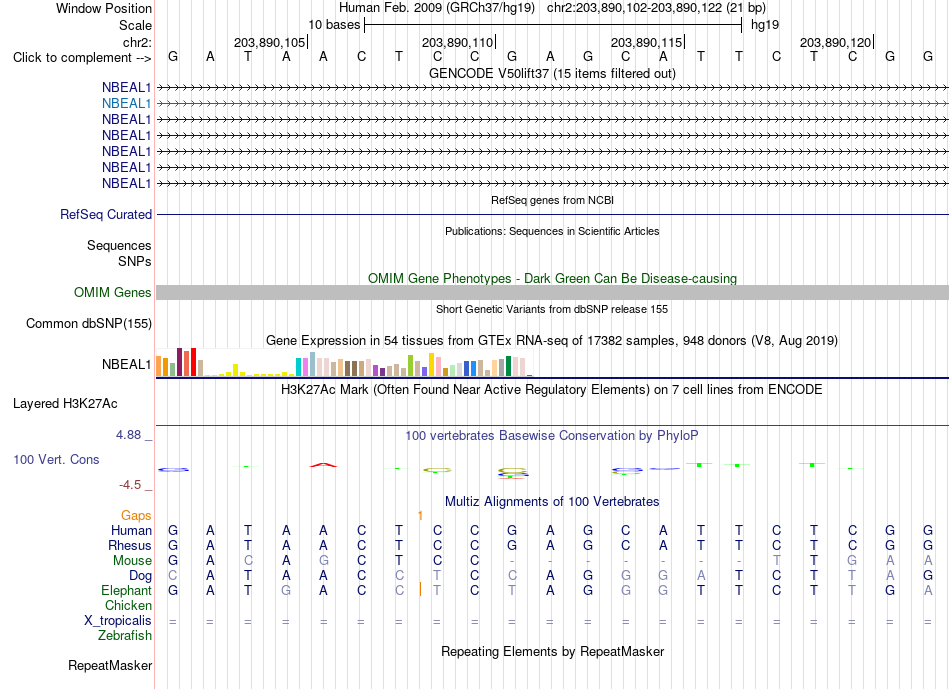Click the '100 Vert. Cons' track label
950x689 pixels.
pyautogui.click(x=56, y=460)
